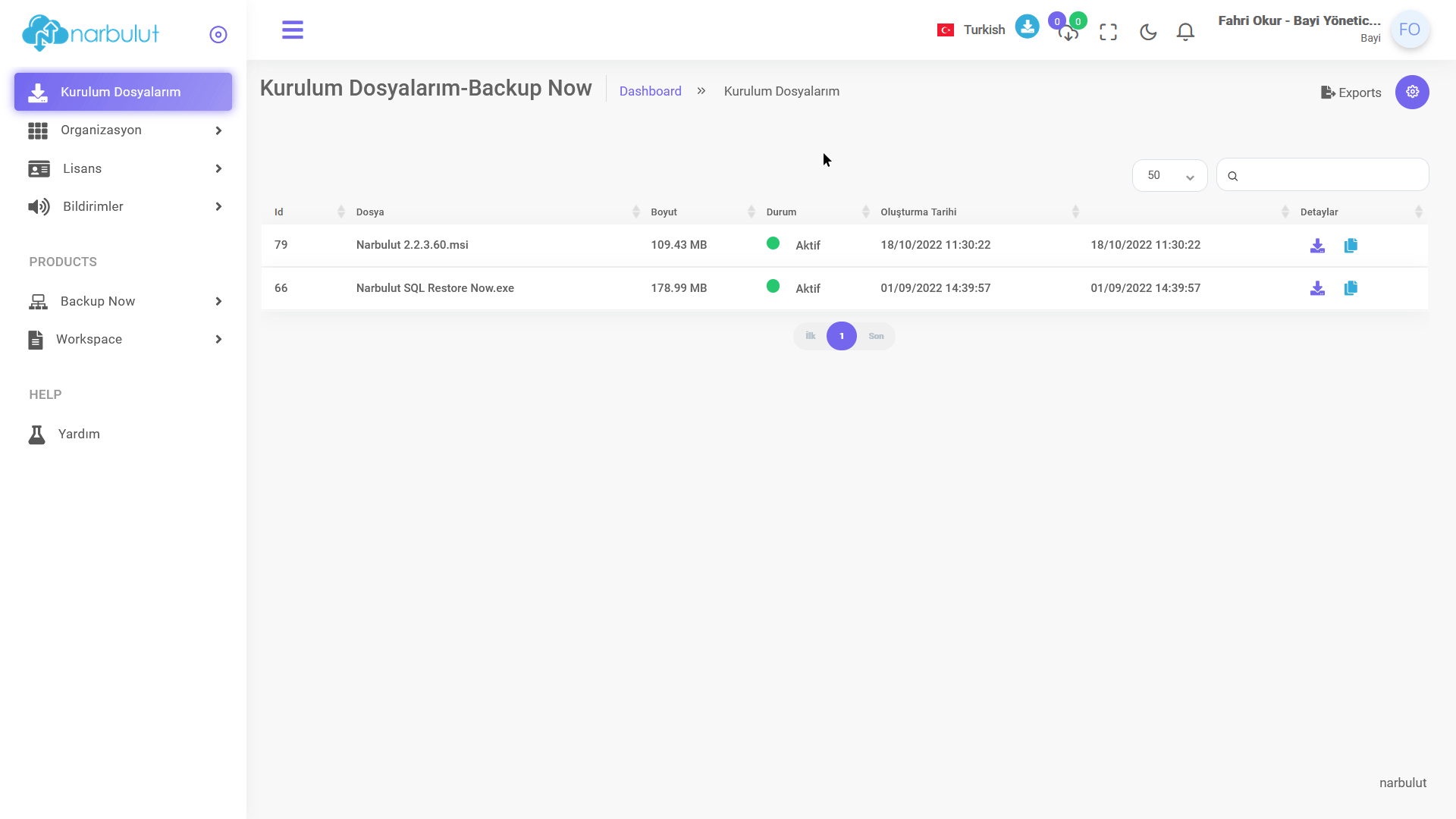Expand the Backup Now submenu

tap(124, 302)
